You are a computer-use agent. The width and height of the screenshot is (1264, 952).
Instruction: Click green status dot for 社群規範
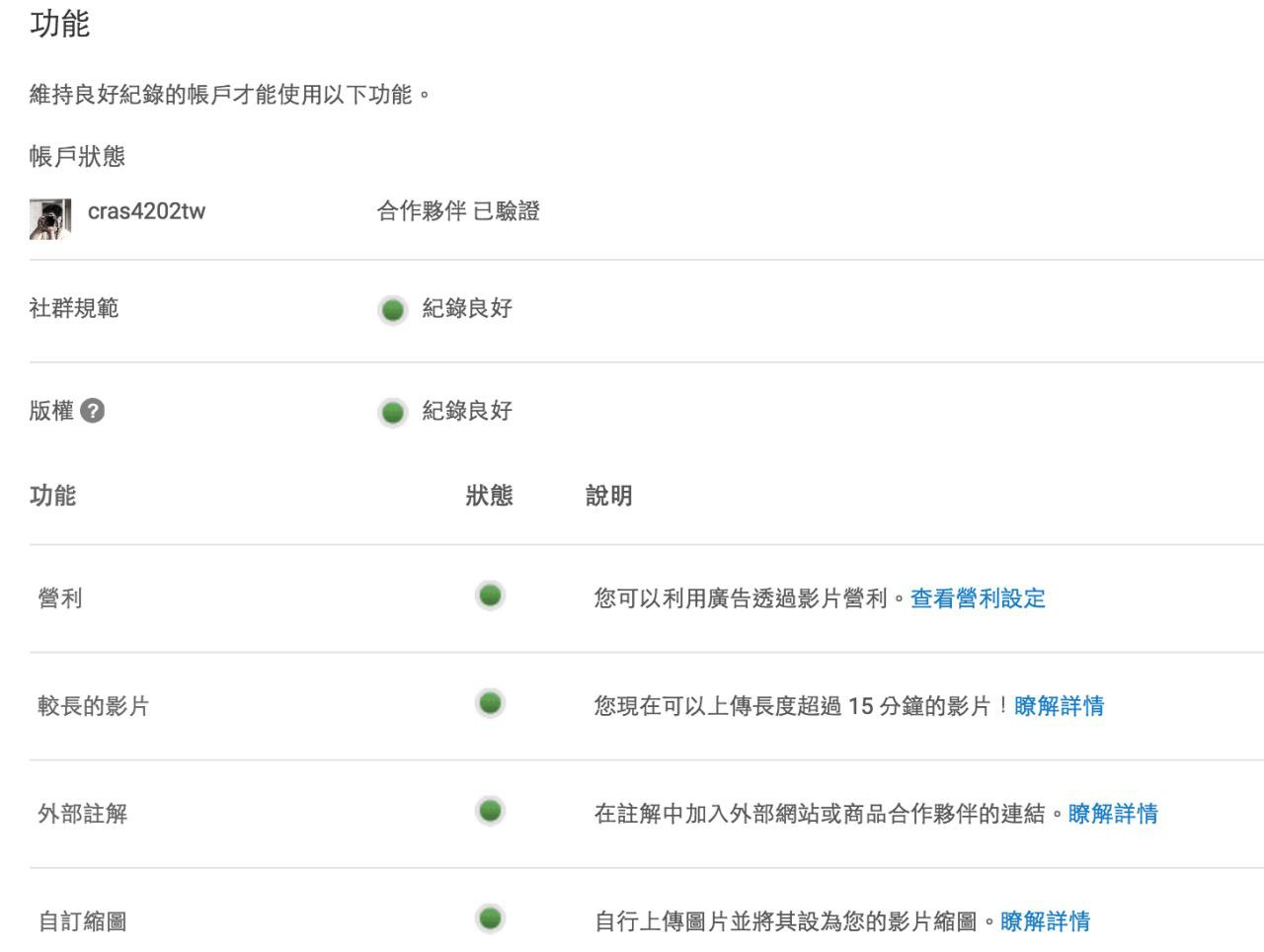click(392, 310)
